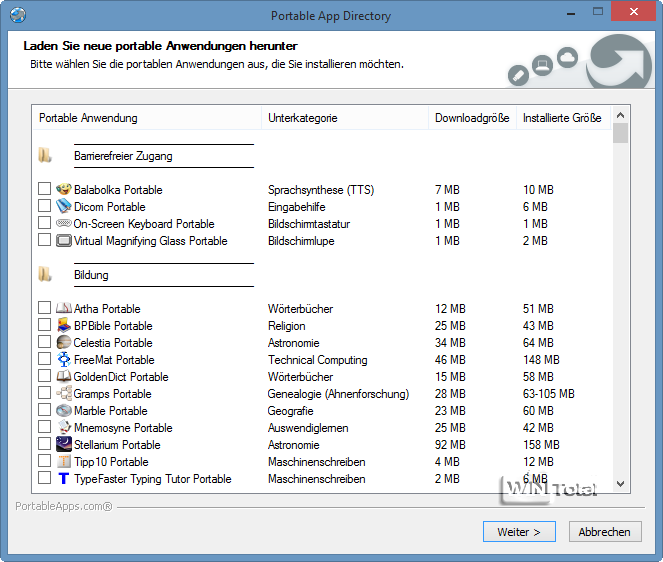Tick the Mnemosyne Portable checkbox

coord(44,427)
